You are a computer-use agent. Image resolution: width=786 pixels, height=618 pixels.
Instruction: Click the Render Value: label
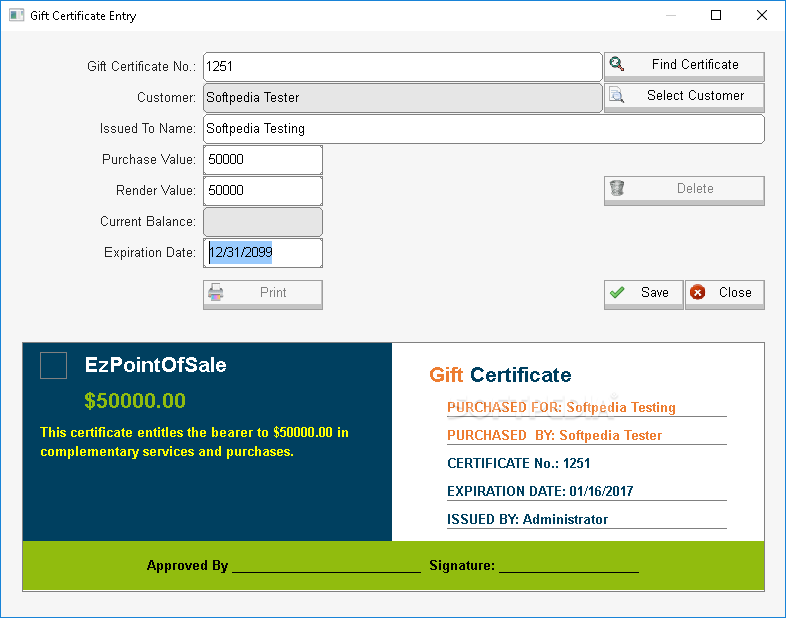click(x=156, y=191)
